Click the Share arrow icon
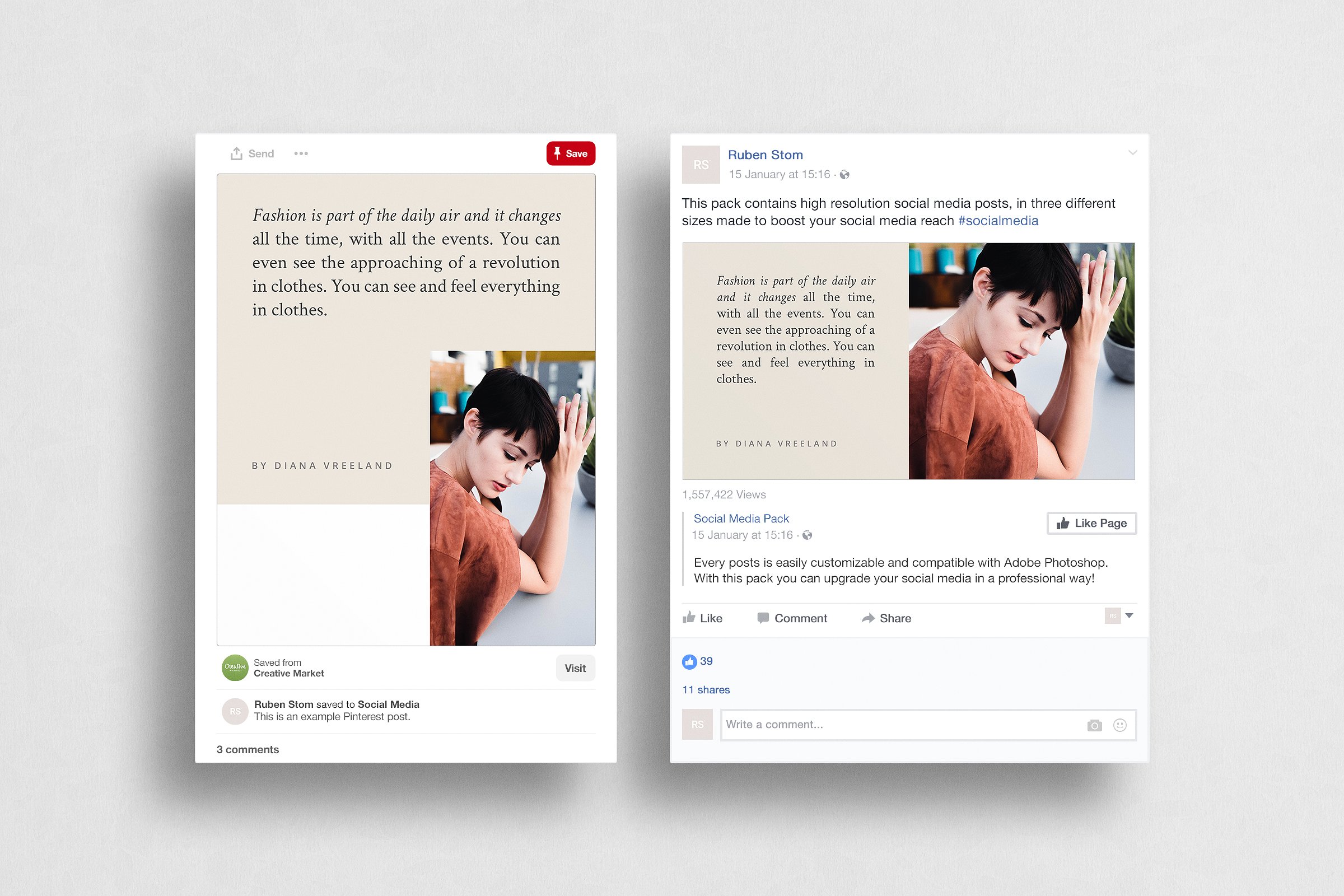This screenshot has height=896, width=1344. point(868,618)
